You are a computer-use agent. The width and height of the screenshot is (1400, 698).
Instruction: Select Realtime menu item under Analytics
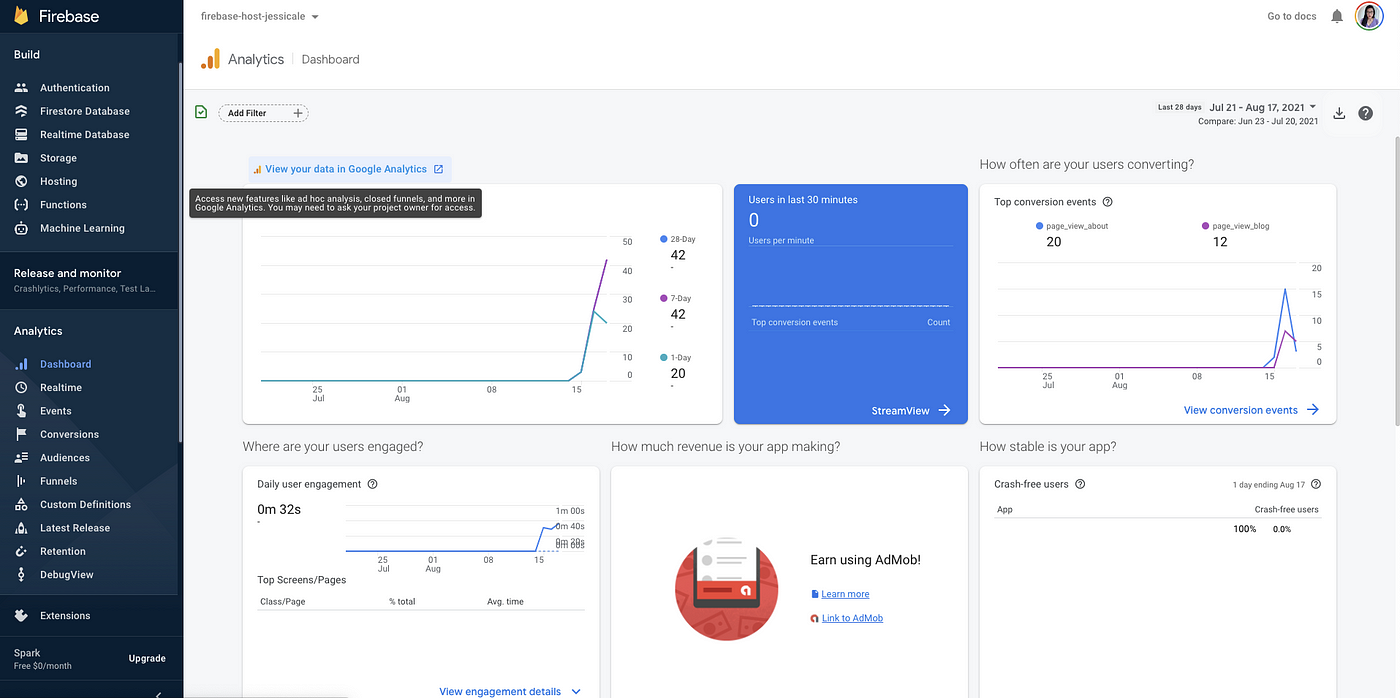61,387
